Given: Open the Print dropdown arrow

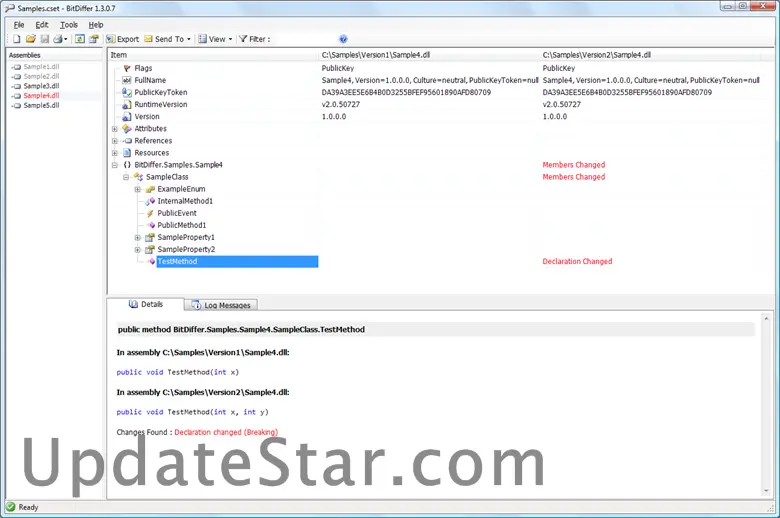Looking at the screenshot, I should click(x=66, y=39).
